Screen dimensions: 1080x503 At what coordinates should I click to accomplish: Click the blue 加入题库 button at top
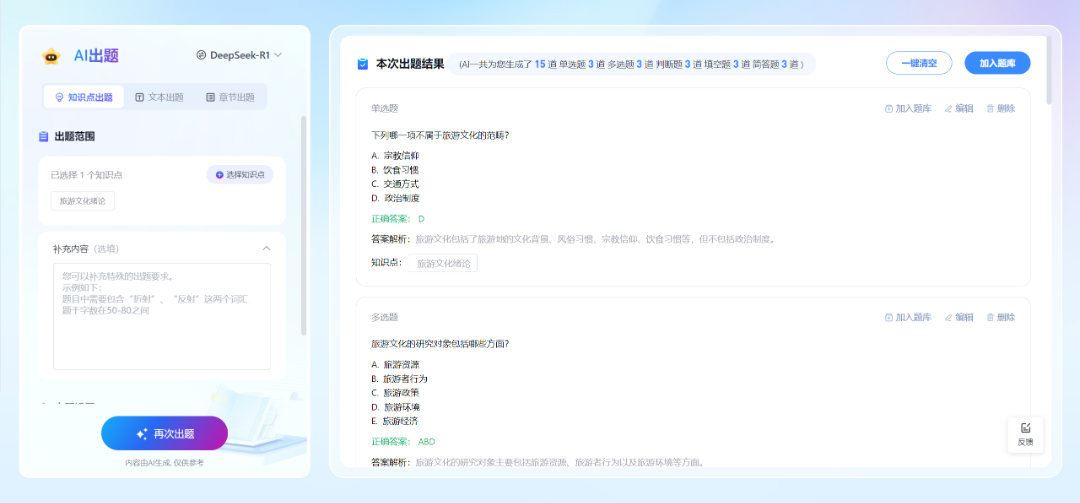pyautogui.click(x=996, y=63)
